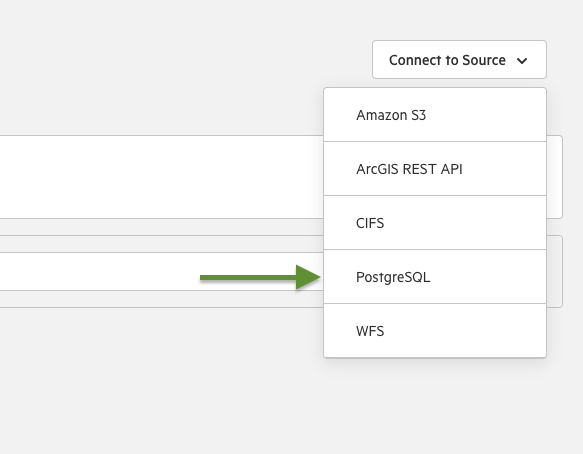This screenshot has width=583, height=454.
Task: Choose the ArcGIS REST API option
Action: click(x=435, y=169)
